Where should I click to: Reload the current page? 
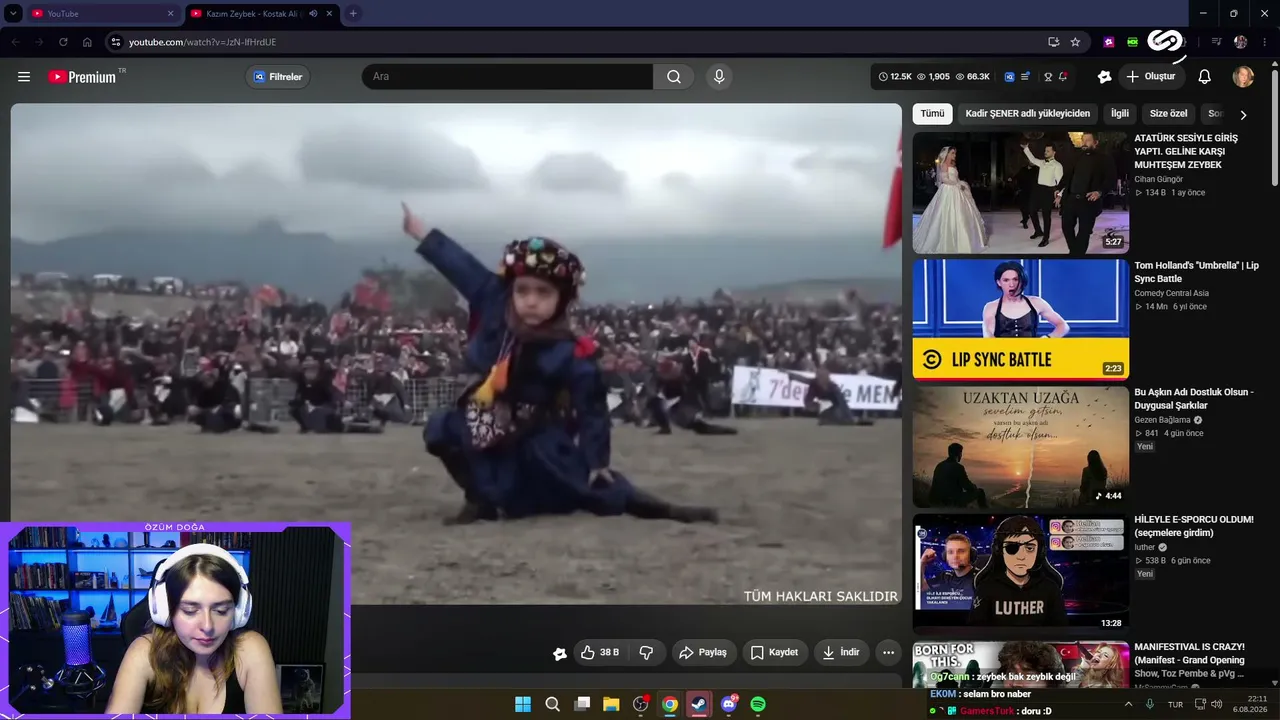[63, 42]
